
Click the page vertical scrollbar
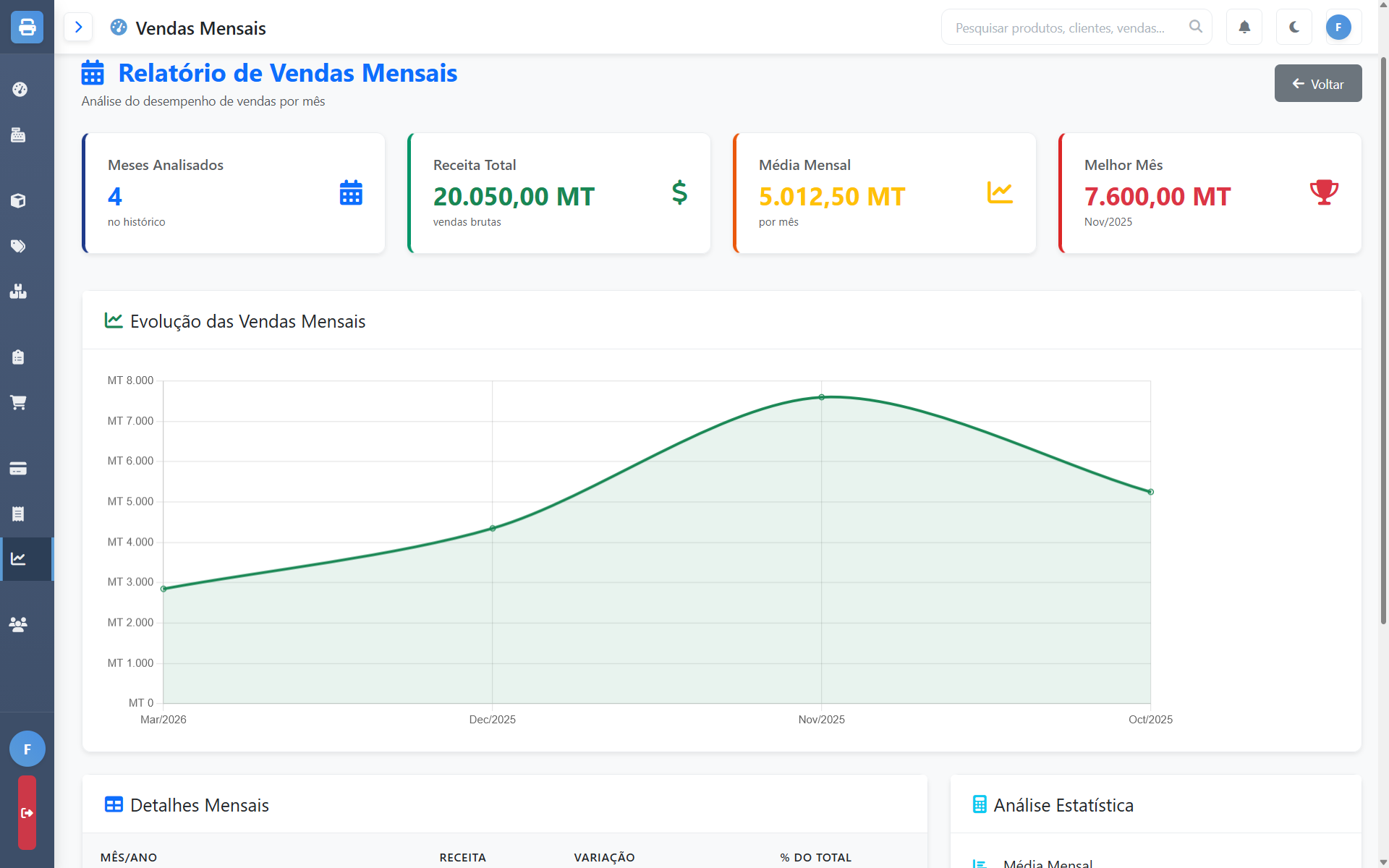(1383, 340)
